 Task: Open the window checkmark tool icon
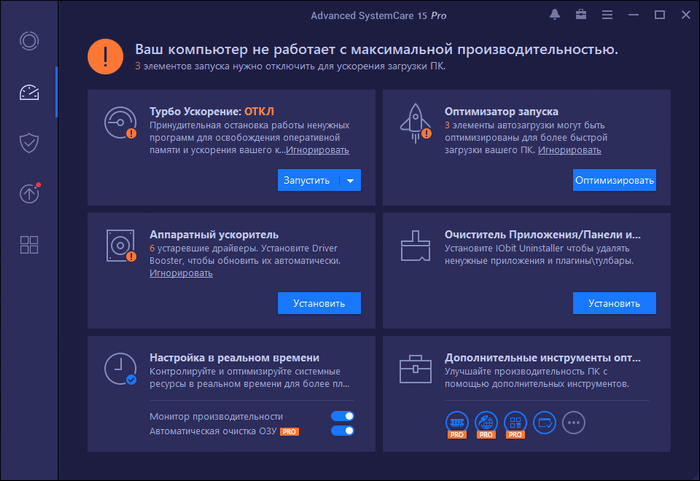pyautogui.click(x=545, y=422)
